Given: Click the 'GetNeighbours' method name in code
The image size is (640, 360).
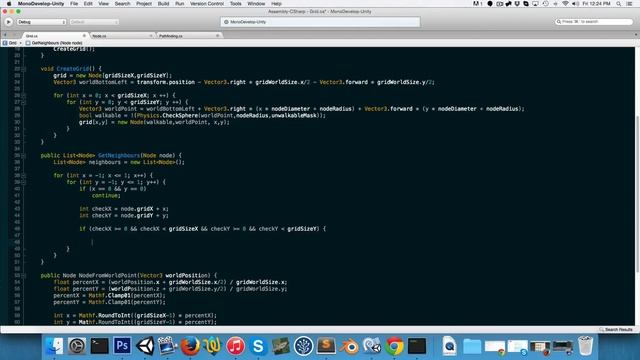Looking at the screenshot, I should (x=119, y=156).
